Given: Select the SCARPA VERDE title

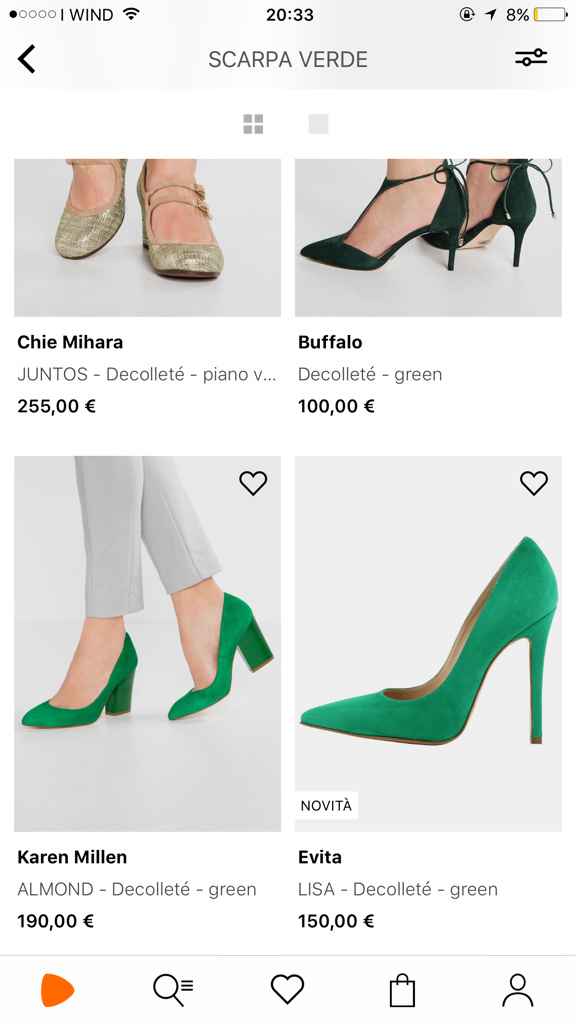Looking at the screenshot, I should 288,60.
